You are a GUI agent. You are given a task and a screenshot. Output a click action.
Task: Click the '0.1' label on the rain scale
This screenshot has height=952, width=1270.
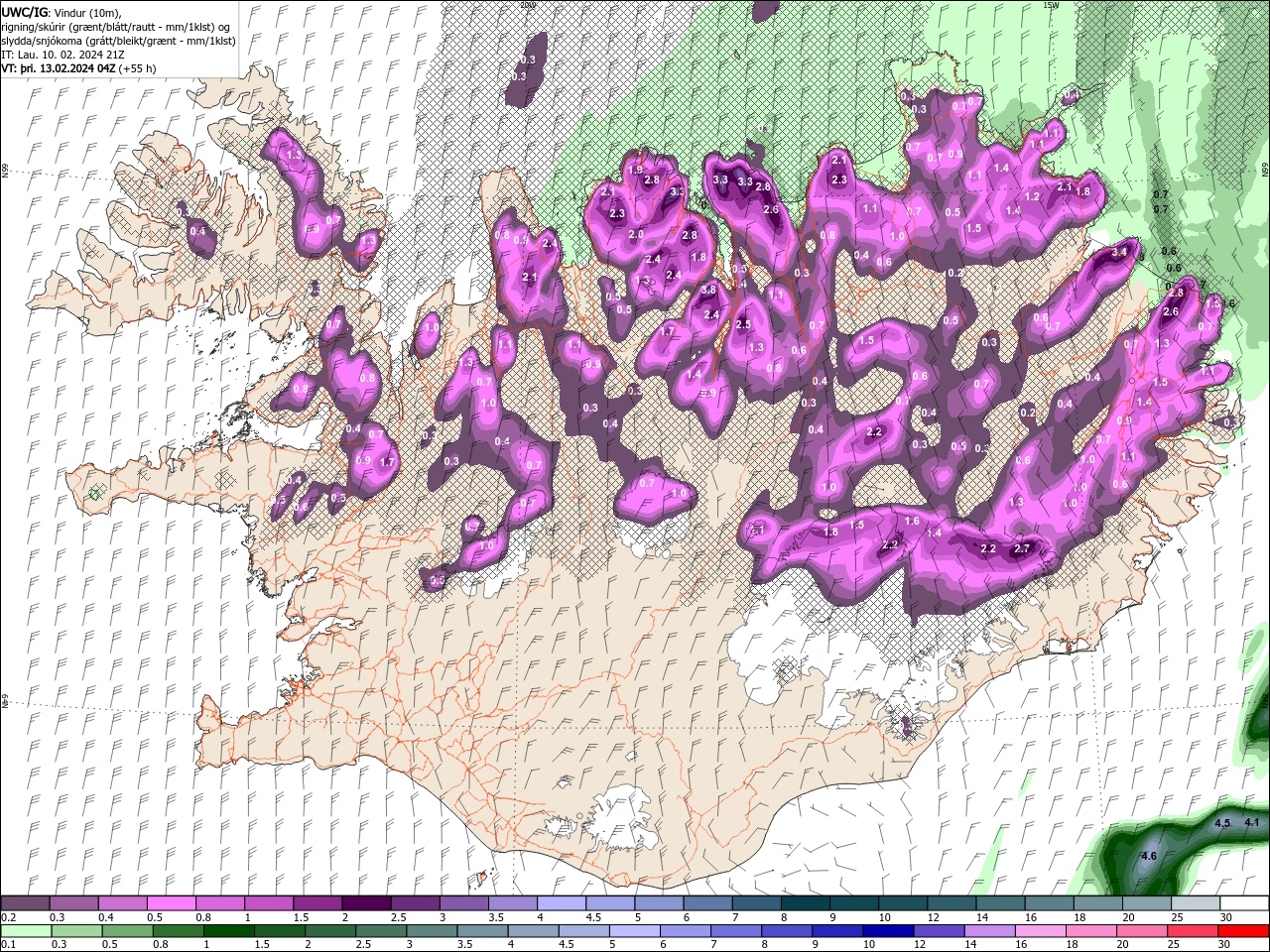coord(8,945)
